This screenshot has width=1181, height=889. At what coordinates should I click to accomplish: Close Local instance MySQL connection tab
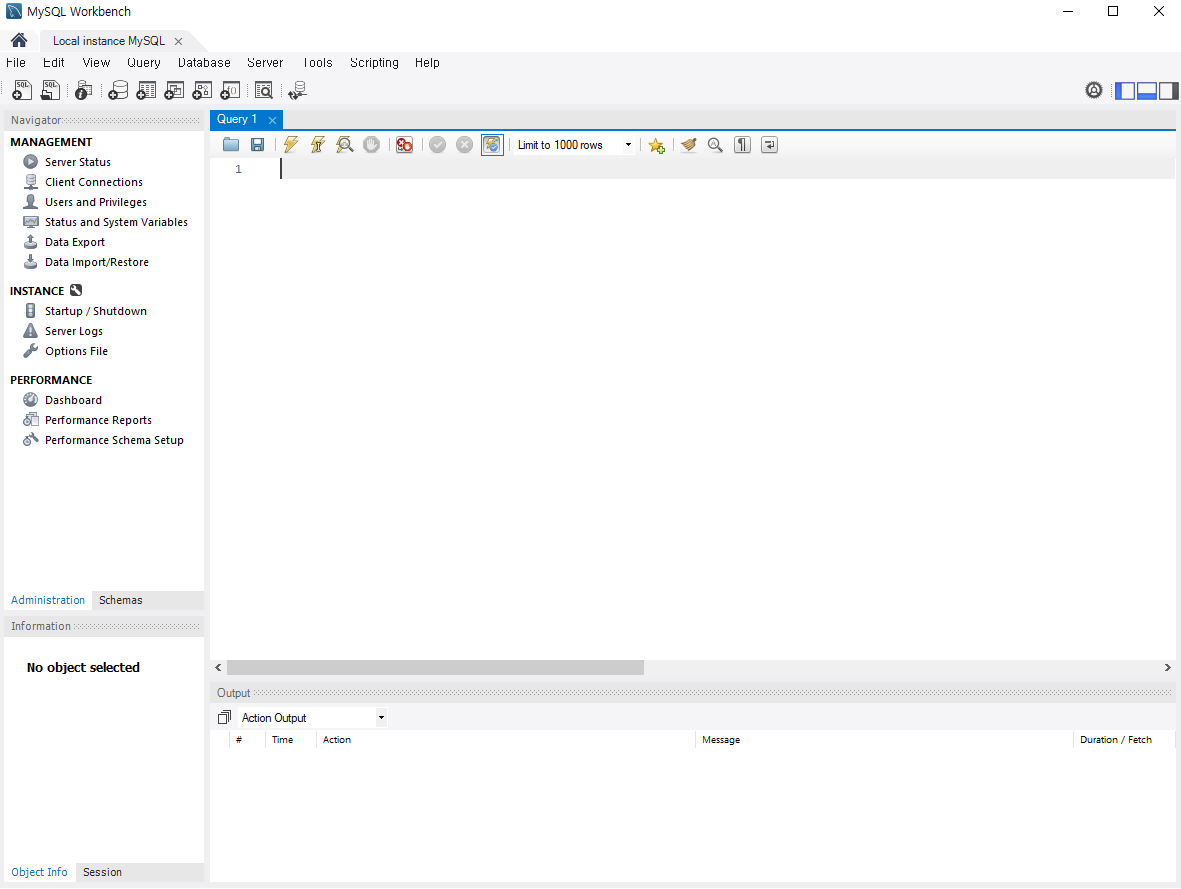[179, 41]
